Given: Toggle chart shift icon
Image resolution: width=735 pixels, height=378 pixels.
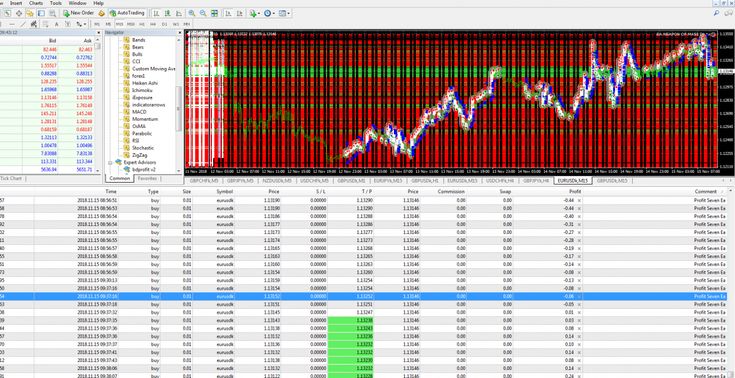Looking at the screenshot, I should click(239, 13).
